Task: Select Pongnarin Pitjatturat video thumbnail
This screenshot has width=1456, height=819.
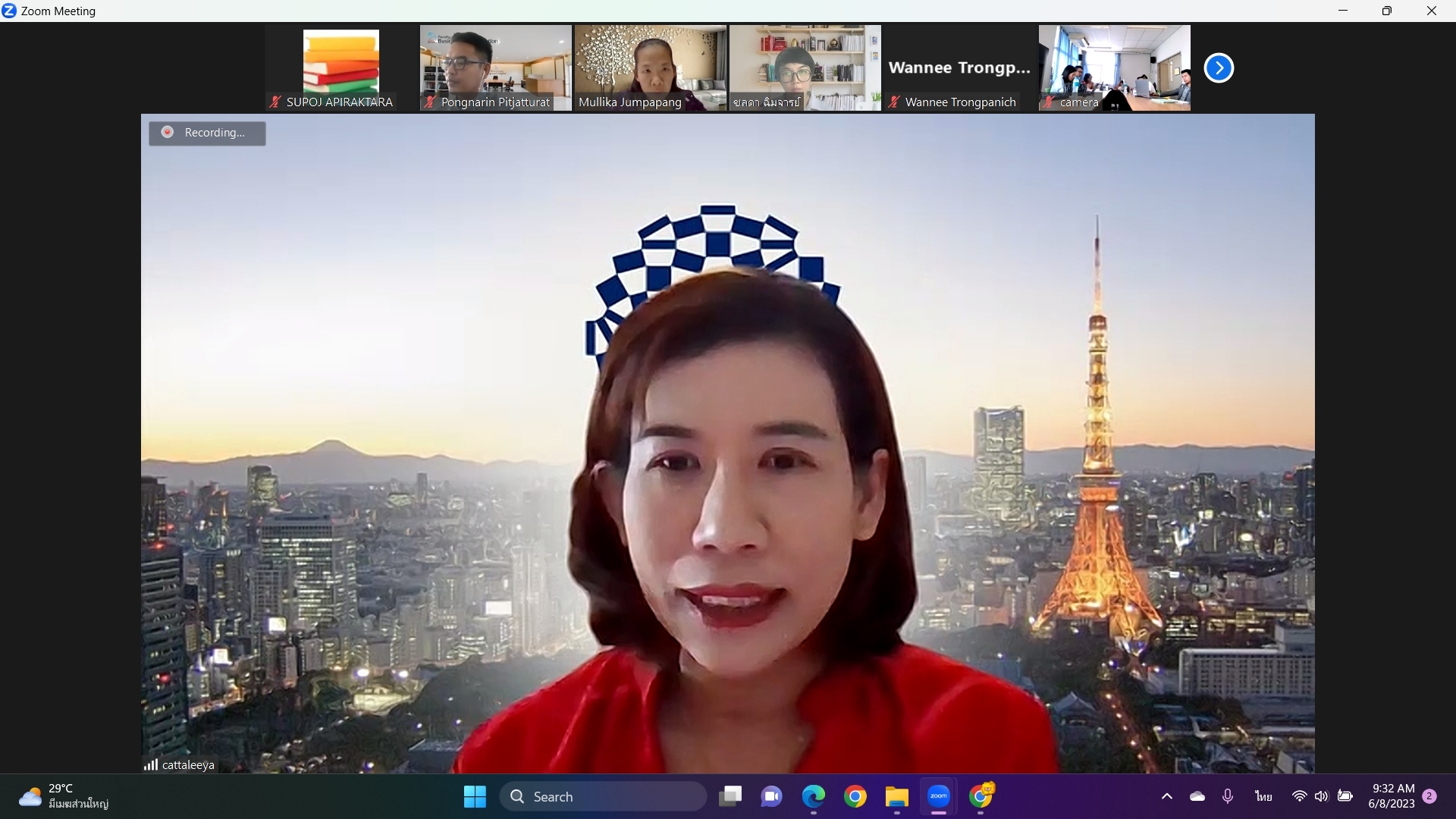Action: click(495, 68)
